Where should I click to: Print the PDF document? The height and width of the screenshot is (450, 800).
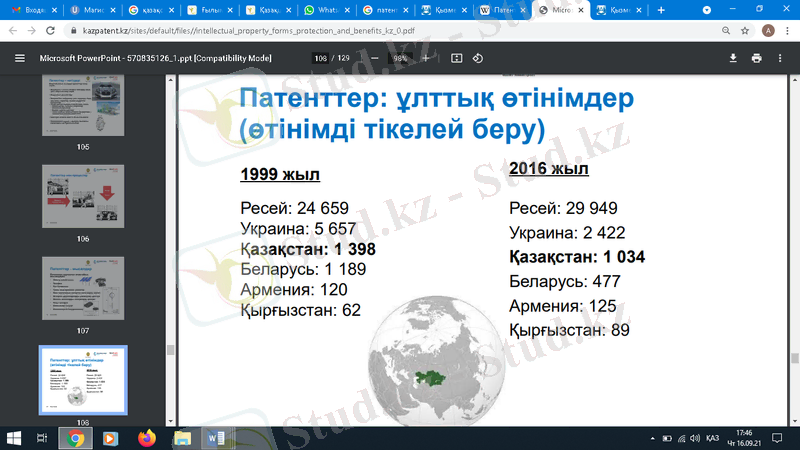pos(757,58)
